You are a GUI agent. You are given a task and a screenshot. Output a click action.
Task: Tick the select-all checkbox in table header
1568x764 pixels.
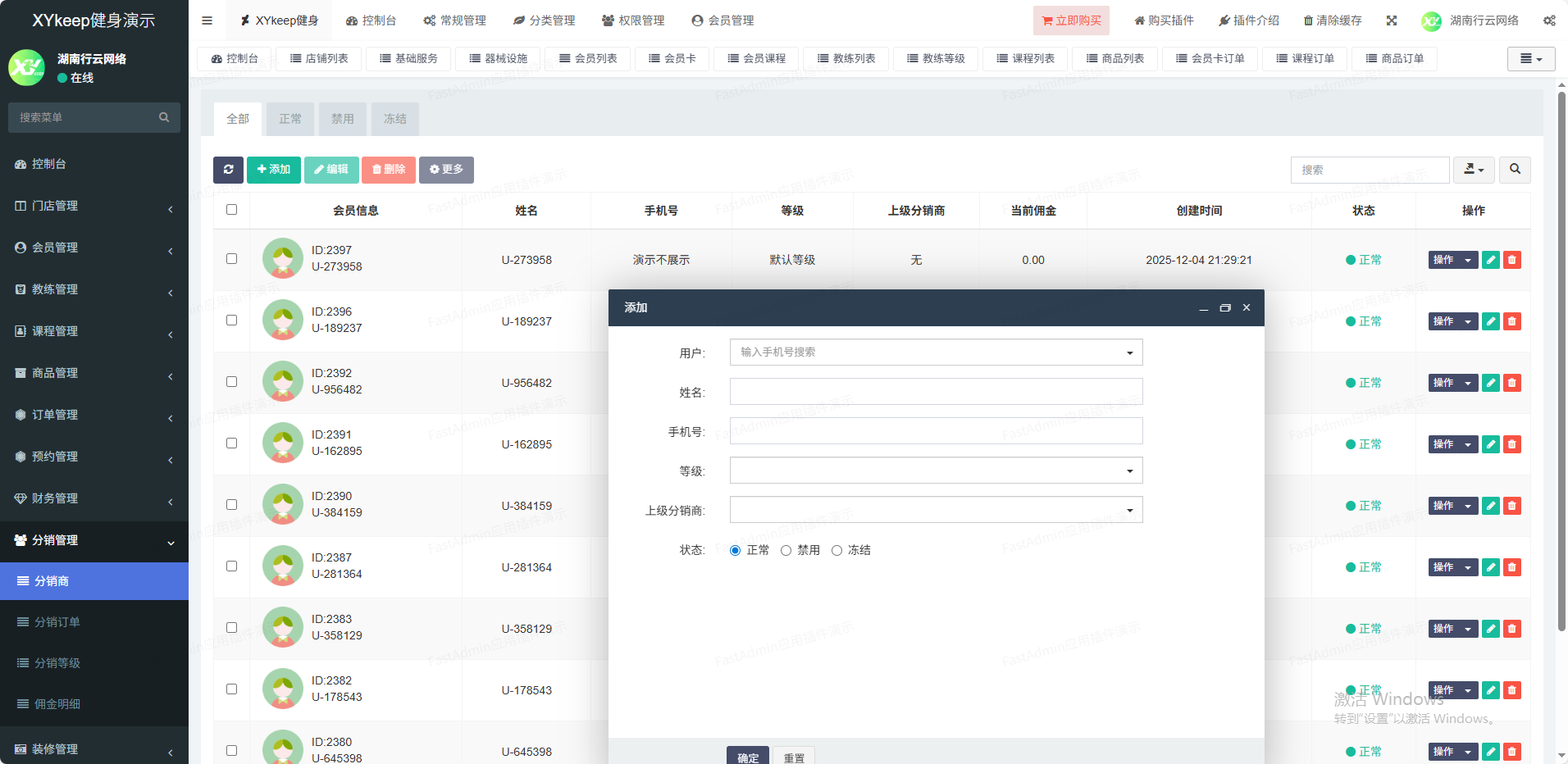pos(232,210)
